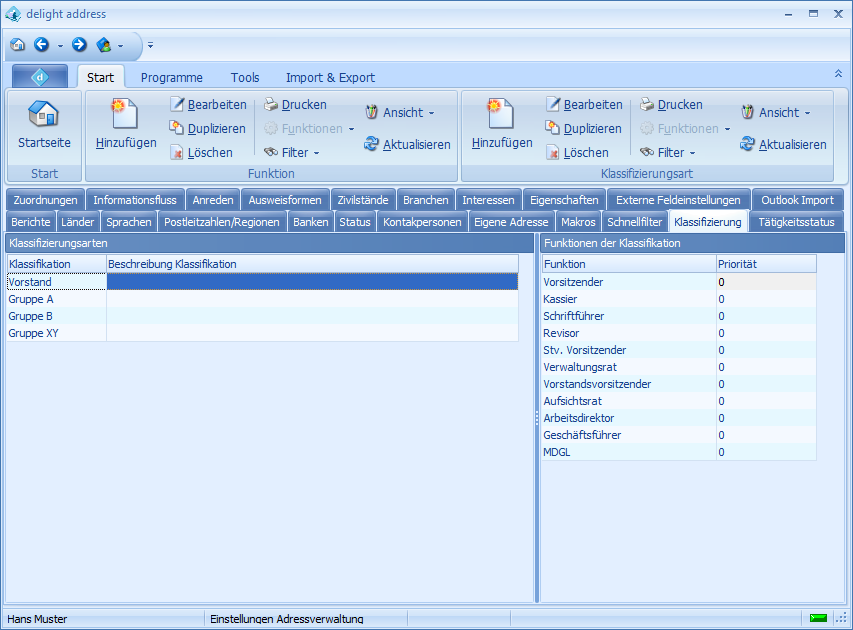Screen dimensions: 853x630
Task: Click the back arrow in quick toolbar
Action: click(x=42, y=45)
